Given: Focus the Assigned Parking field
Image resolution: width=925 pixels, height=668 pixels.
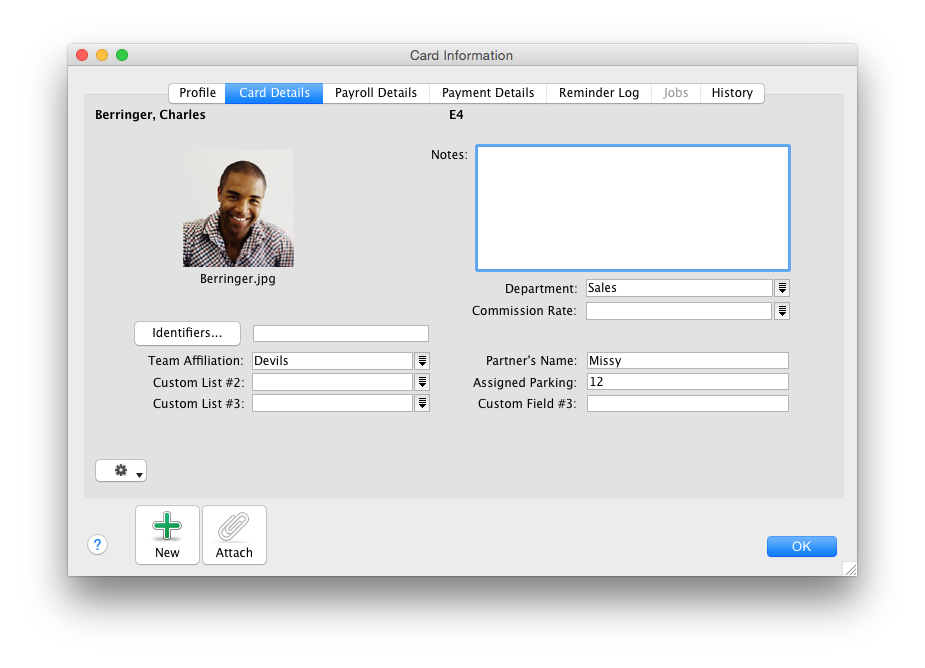Looking at the screenshot, I should click(x=687, y=382).
